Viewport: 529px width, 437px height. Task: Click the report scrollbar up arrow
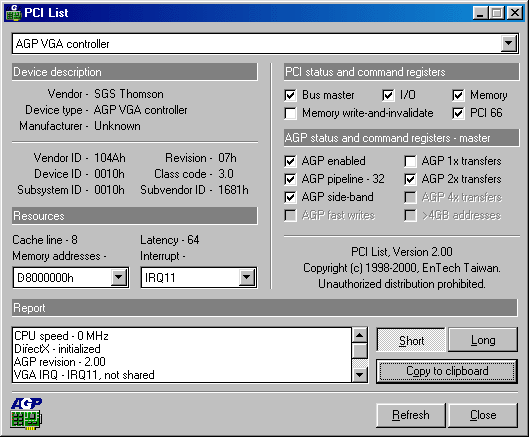tap(360, 335)
